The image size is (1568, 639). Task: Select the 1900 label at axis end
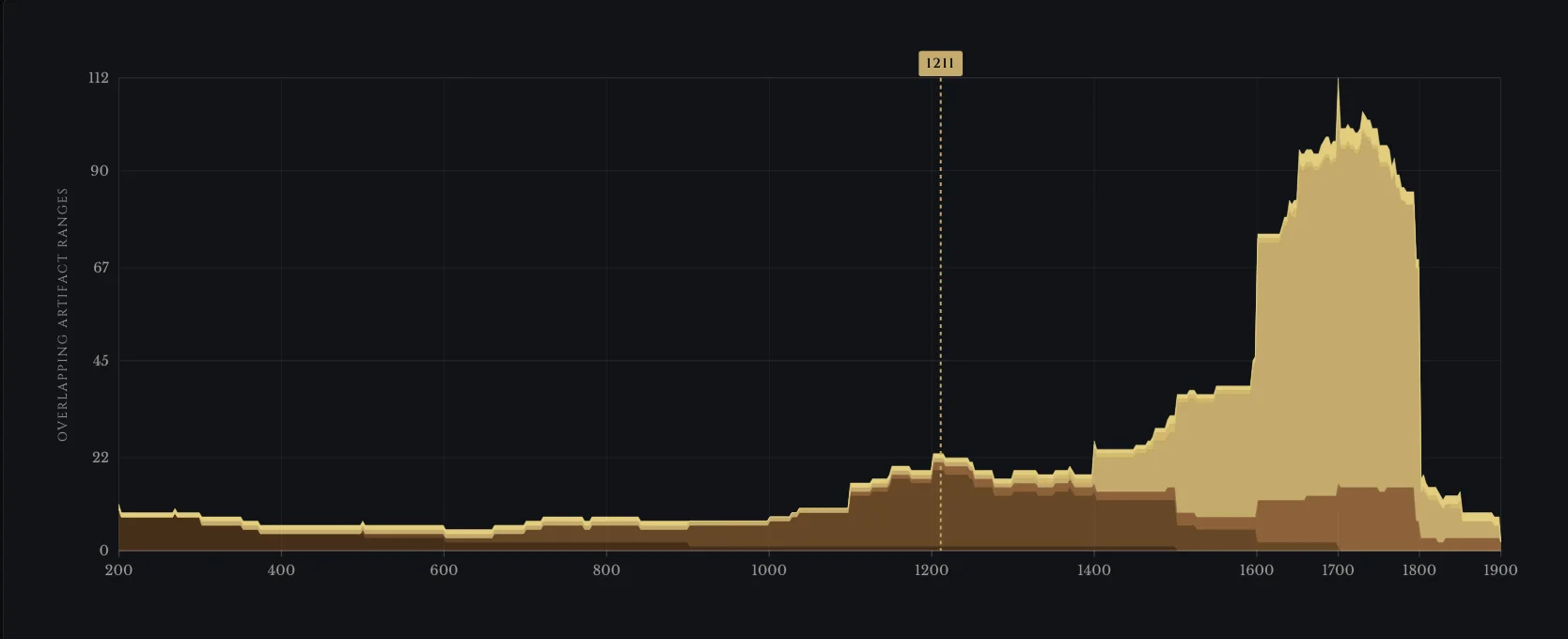(x=1500, y=569)
